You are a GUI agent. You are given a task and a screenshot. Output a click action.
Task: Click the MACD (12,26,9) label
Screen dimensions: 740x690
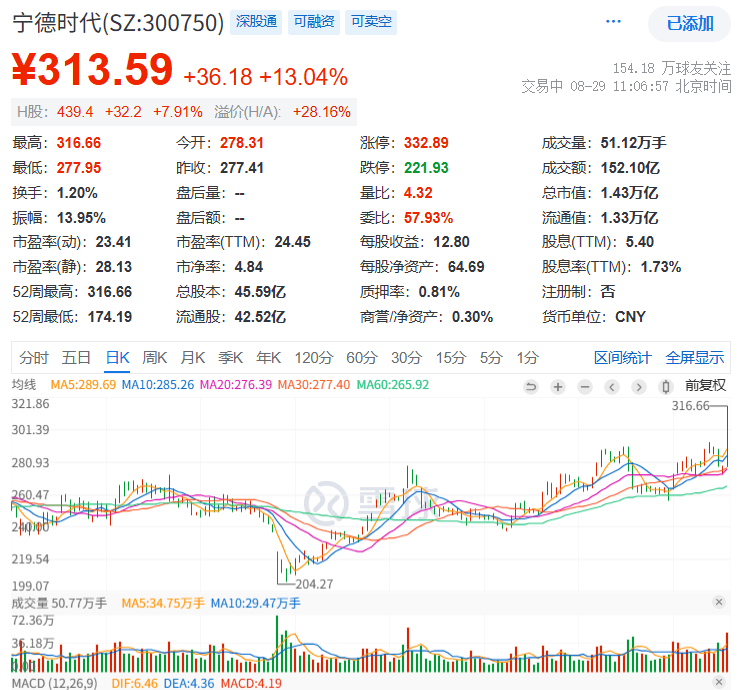pos(55,683)
